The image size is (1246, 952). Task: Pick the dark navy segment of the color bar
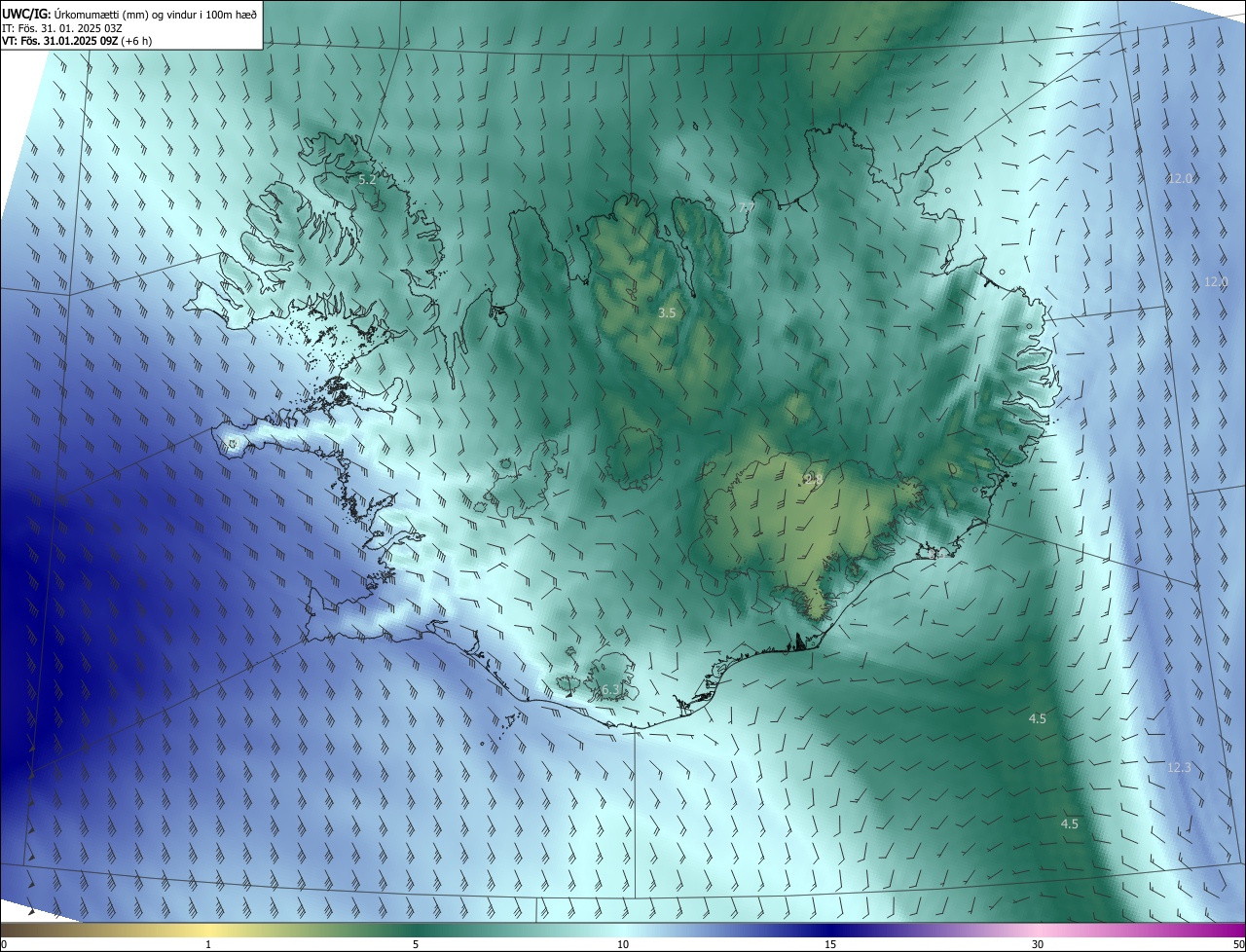(x=830, y=931)
